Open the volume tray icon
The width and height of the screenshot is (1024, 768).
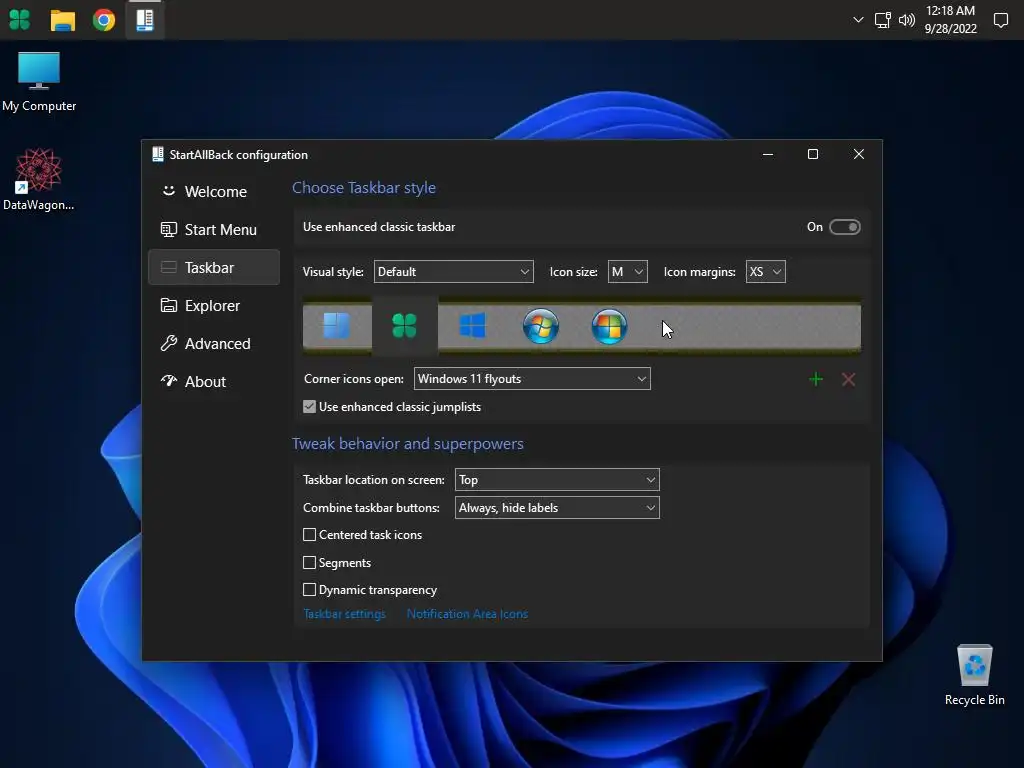point(906,20)
